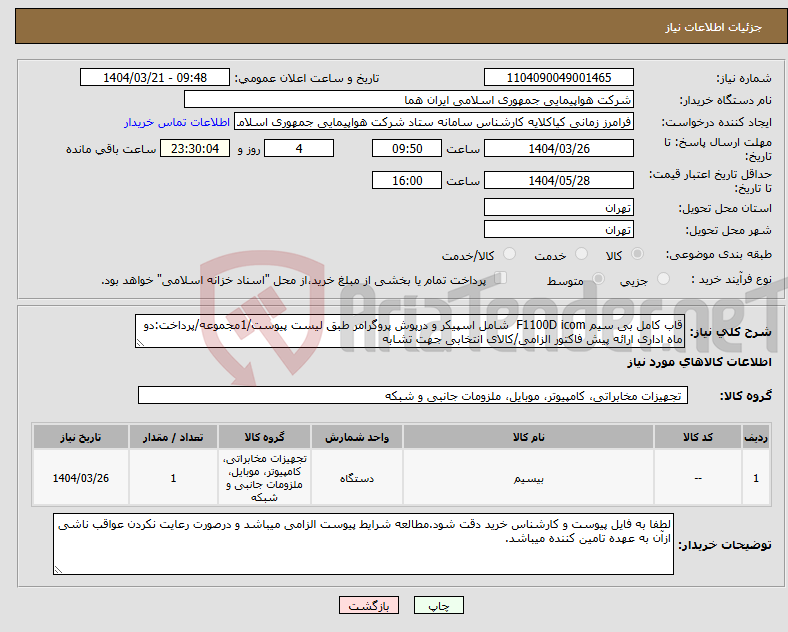Click the buyer notes text area
Viewport: 788px width, 632px height.
pyautogui.click(x=363, y=544)
